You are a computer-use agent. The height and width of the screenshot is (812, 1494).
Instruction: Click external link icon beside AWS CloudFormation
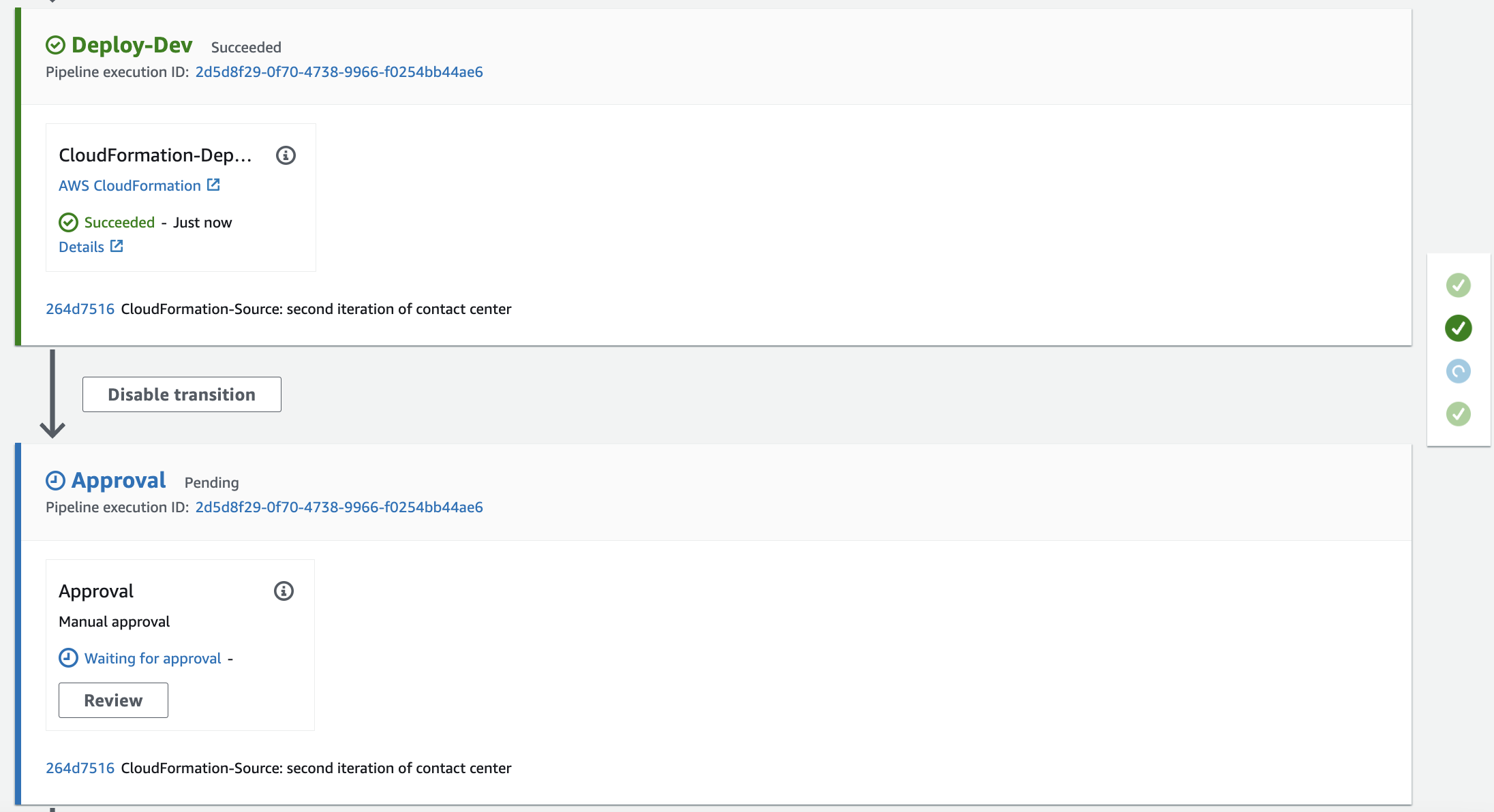coord(213,185)
